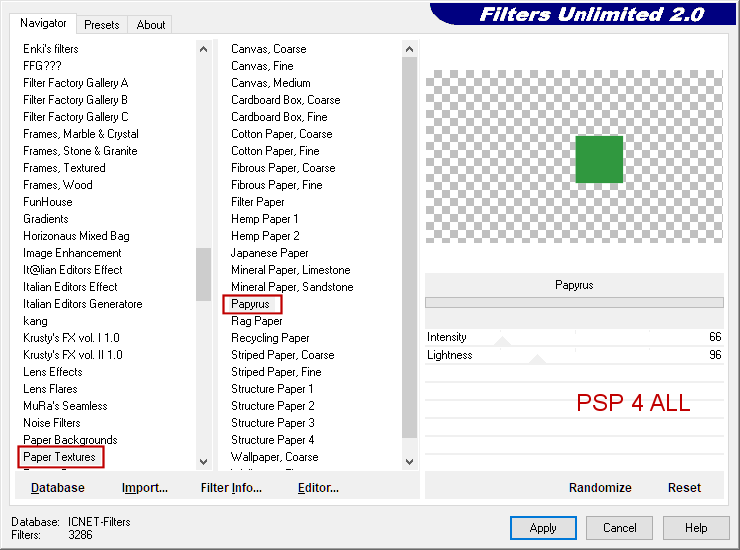
Task: Launch the filter Editor...
Action: (318, 488)
